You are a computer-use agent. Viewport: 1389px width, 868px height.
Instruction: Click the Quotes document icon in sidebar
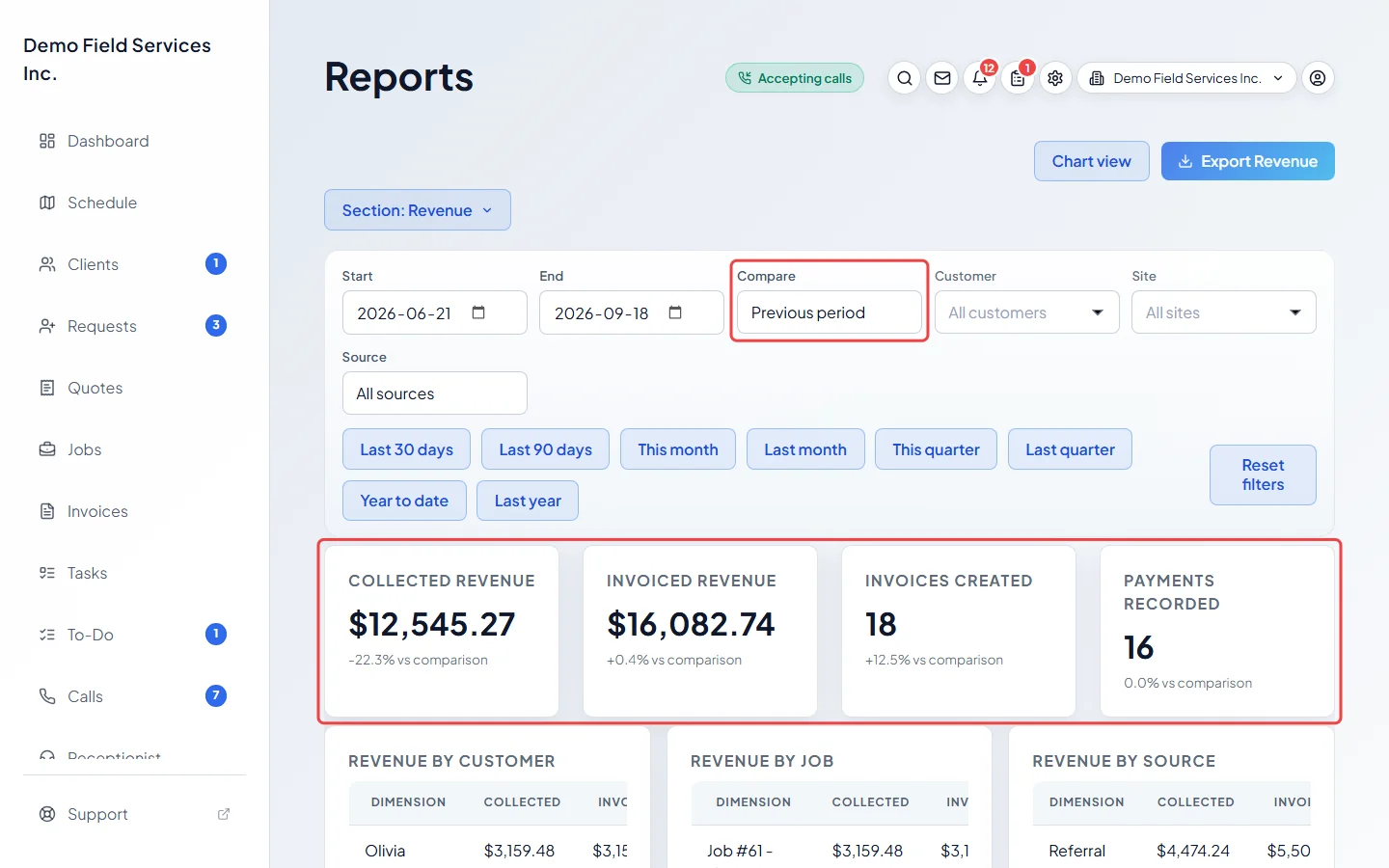[x=47, y=388]
